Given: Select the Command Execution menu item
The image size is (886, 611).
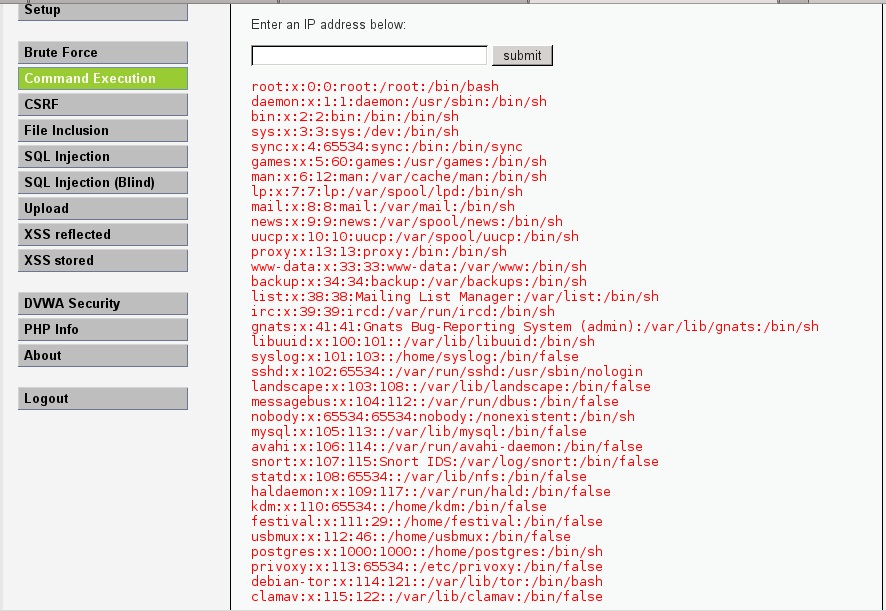Looking at the screenshot, I should (x=102, y=79).
